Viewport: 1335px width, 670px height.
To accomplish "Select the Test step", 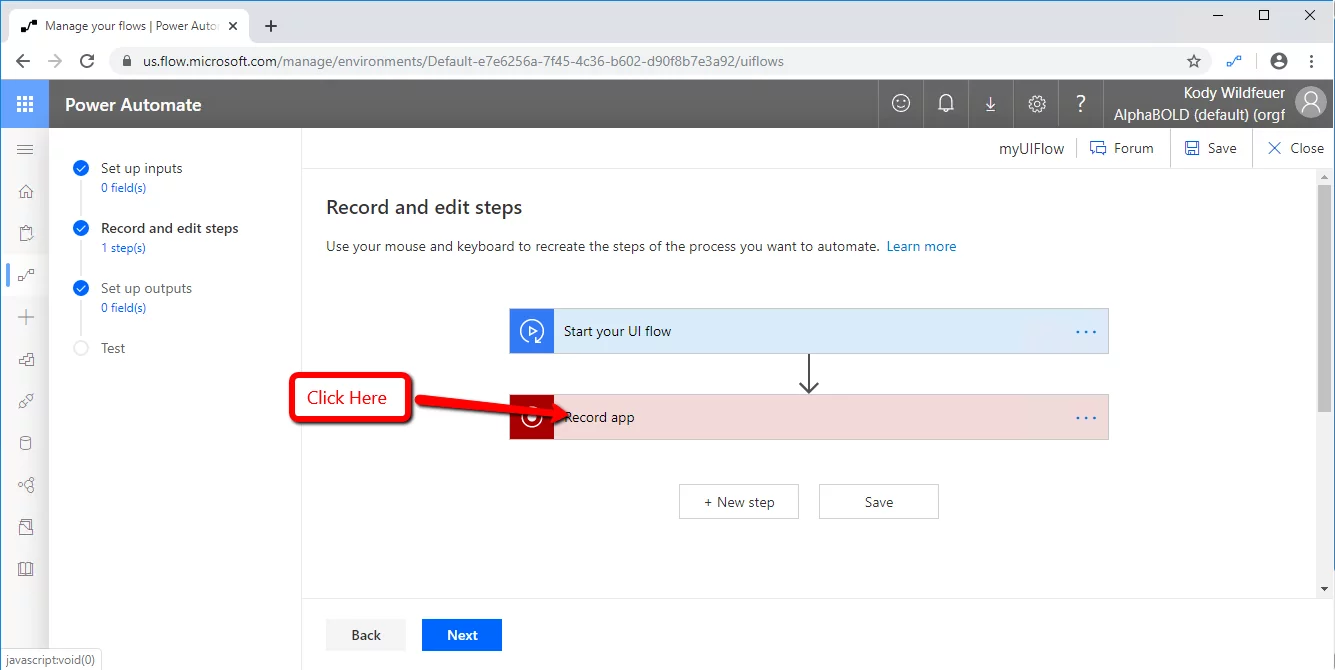I will (x=113, y=348).
